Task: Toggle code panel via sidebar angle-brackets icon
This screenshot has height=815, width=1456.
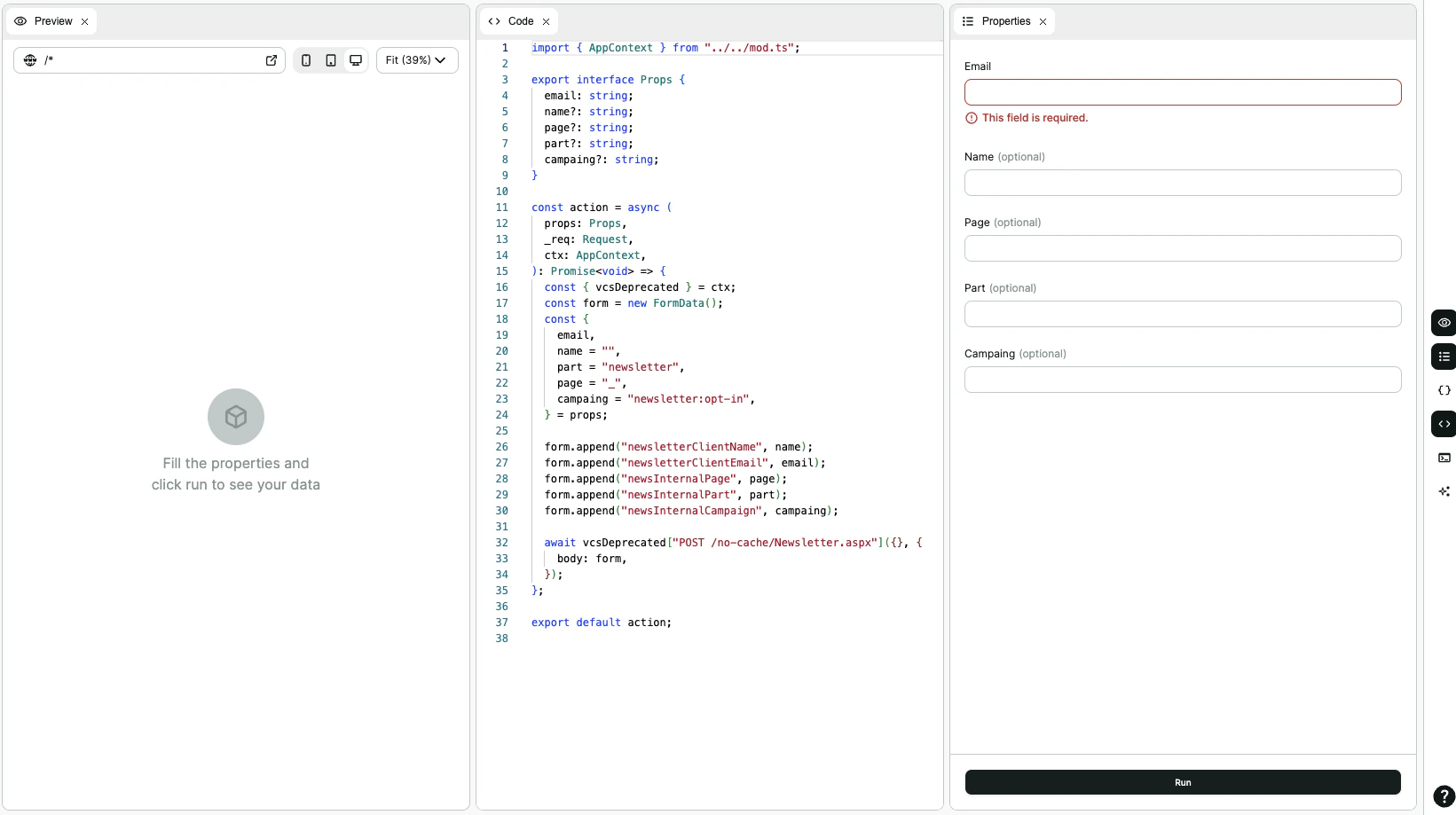Action: [1444, 424]
